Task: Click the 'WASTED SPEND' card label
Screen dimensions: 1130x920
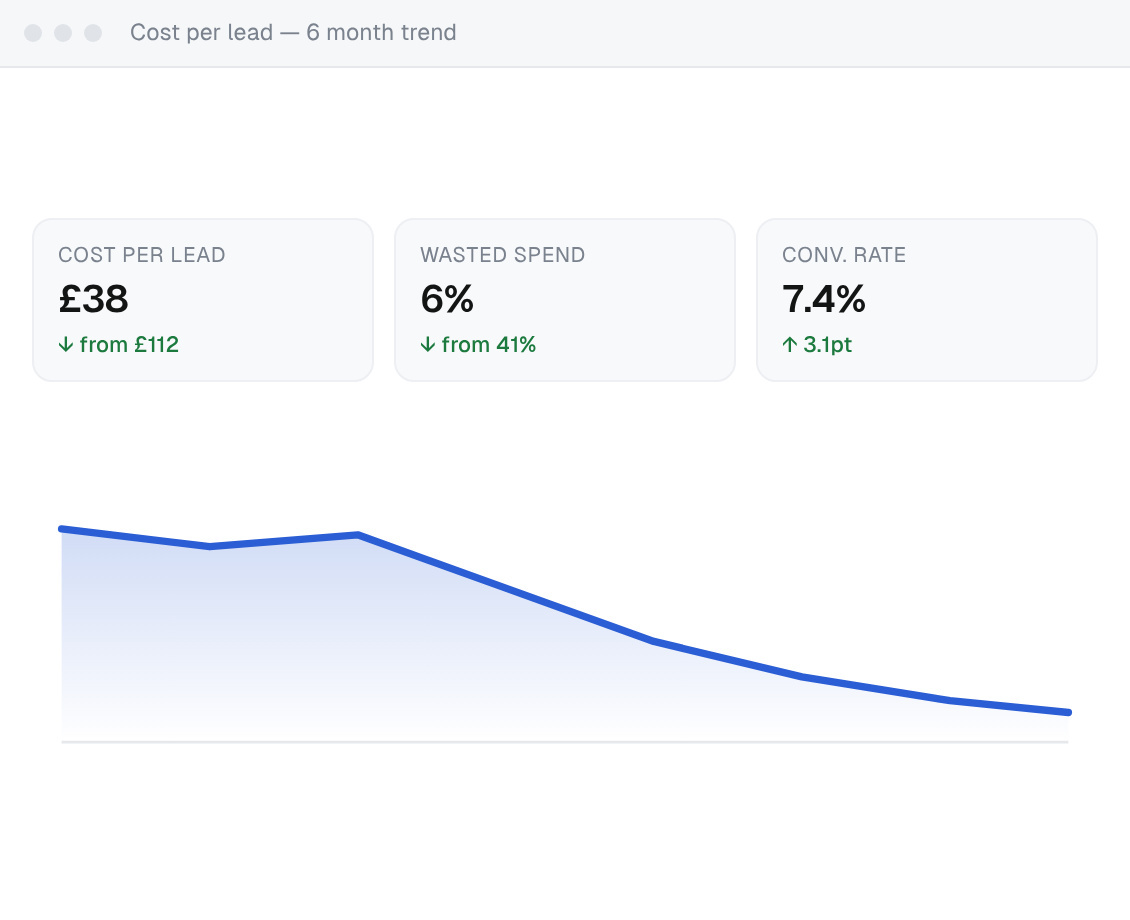Action: click(x=503, y=255)
